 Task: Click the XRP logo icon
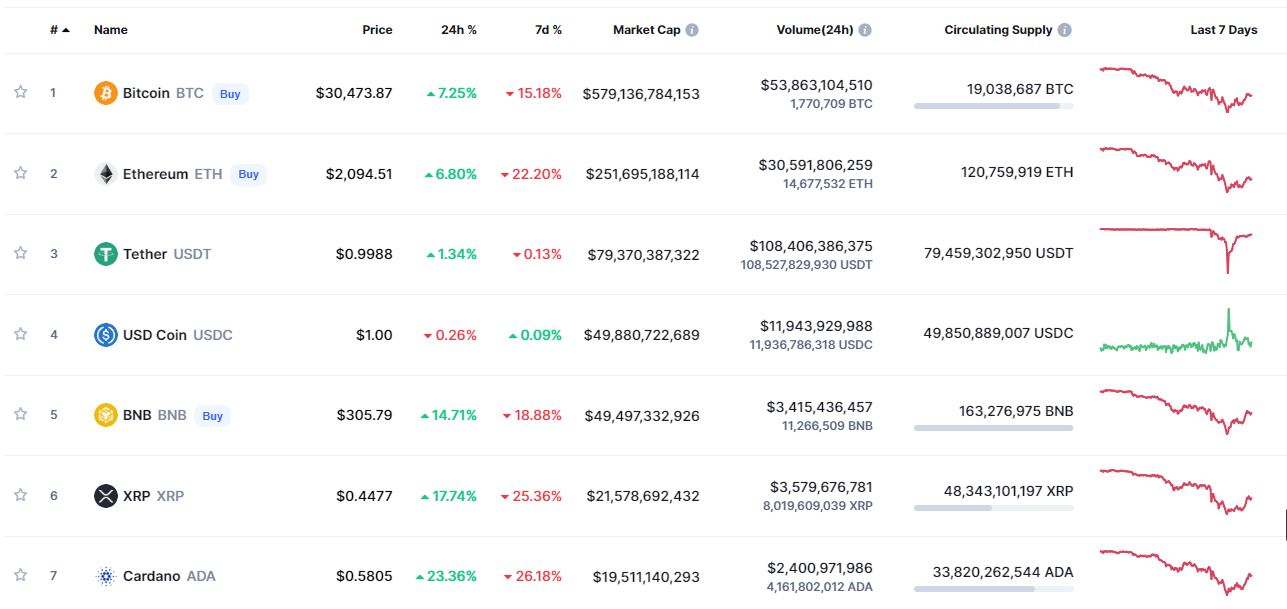(x=106, y=496)
